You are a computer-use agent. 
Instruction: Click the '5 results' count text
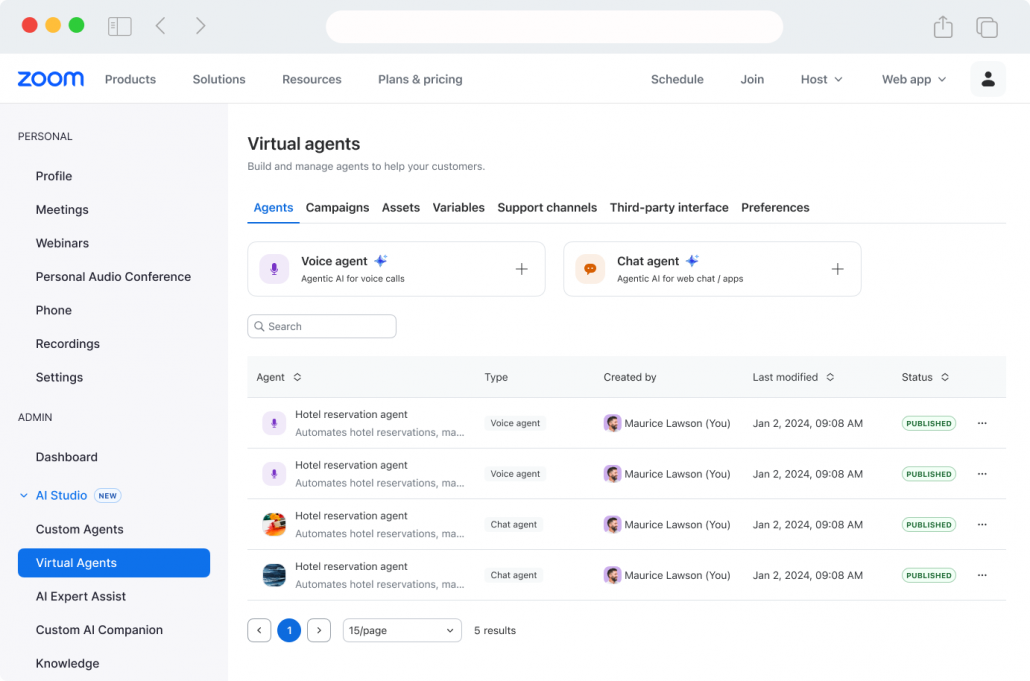click(x=495, y=630)
